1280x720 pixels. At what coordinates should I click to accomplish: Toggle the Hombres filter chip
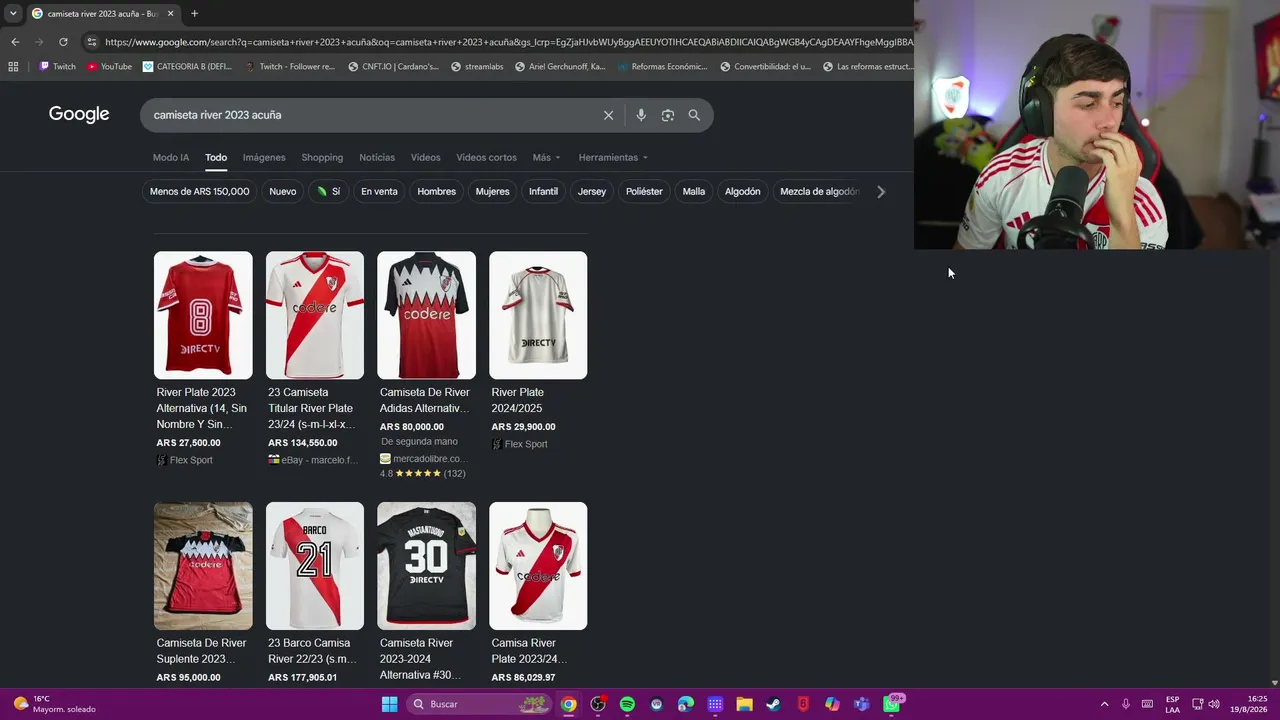pos(437,191)
